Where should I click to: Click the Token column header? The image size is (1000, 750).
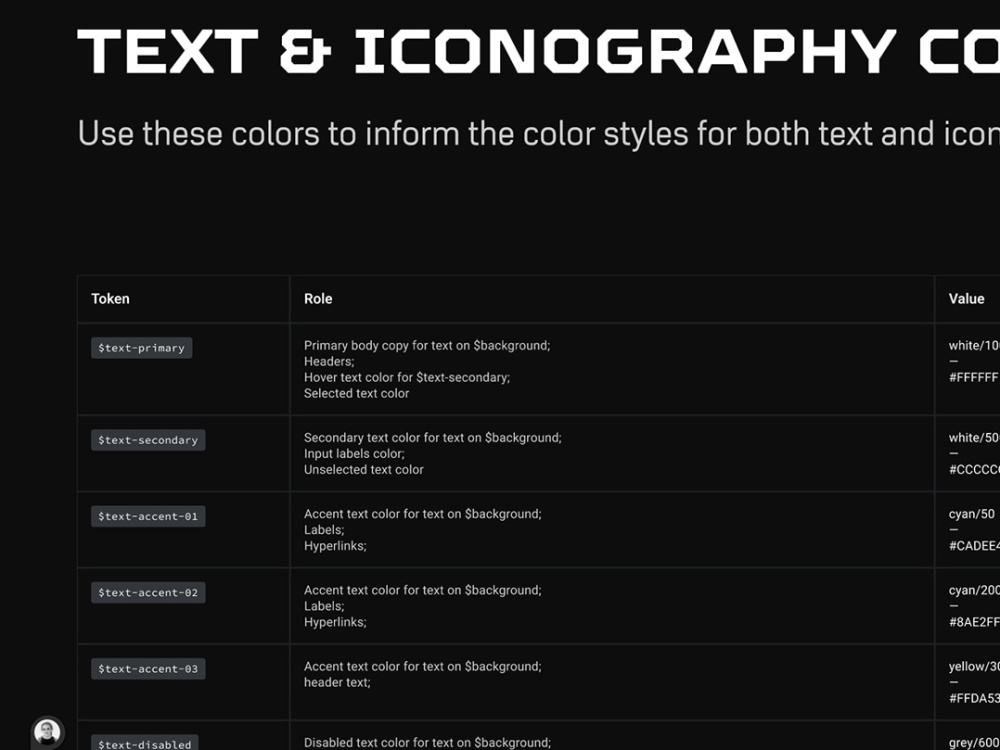(110, 298)
